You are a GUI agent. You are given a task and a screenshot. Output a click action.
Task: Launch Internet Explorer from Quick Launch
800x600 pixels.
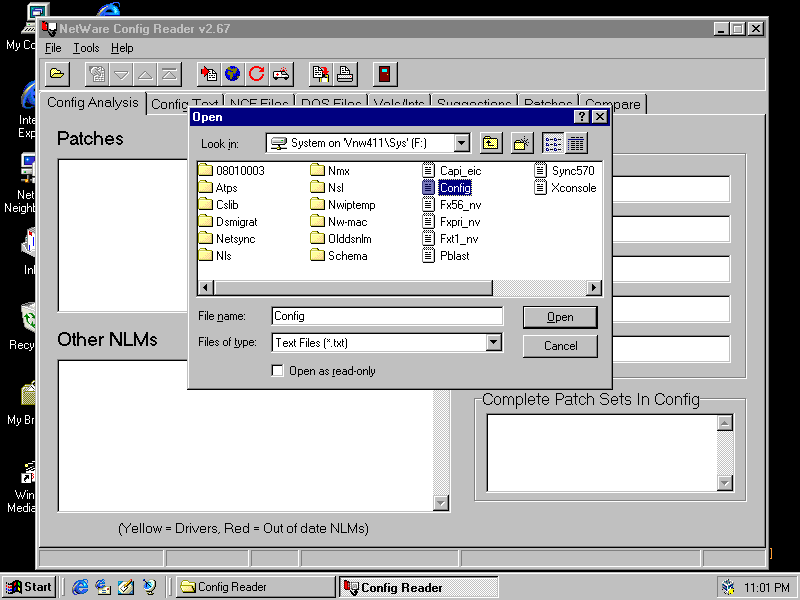[x=80, y=587]
